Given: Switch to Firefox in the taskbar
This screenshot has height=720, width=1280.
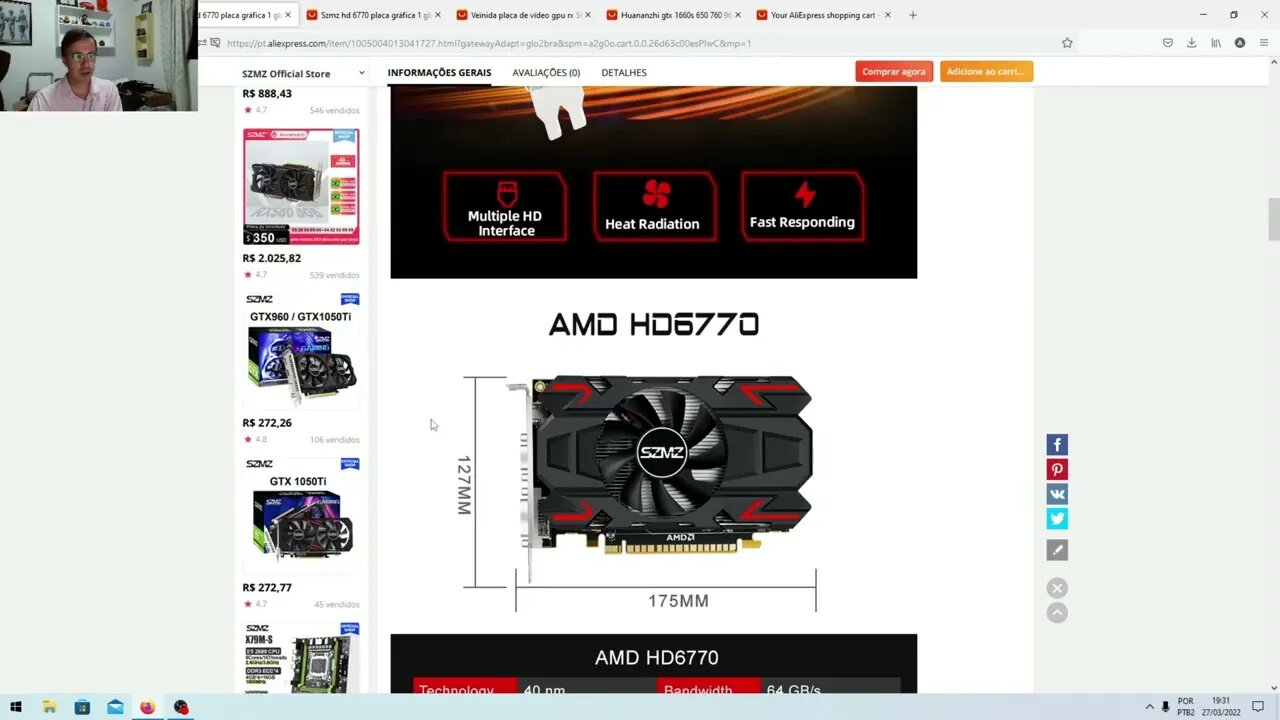Looking at the screenshot, I should (x=148, y=707).
